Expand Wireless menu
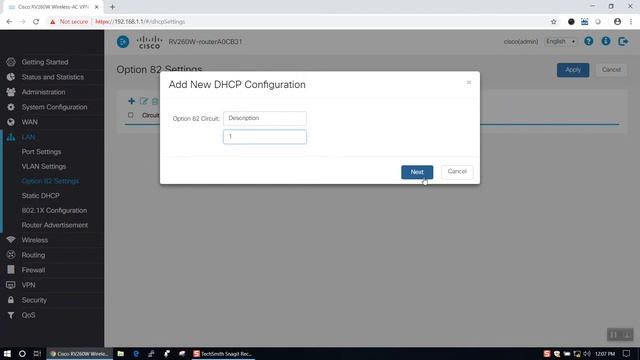The width and height of the screenshot is (640, 360). 35,240
